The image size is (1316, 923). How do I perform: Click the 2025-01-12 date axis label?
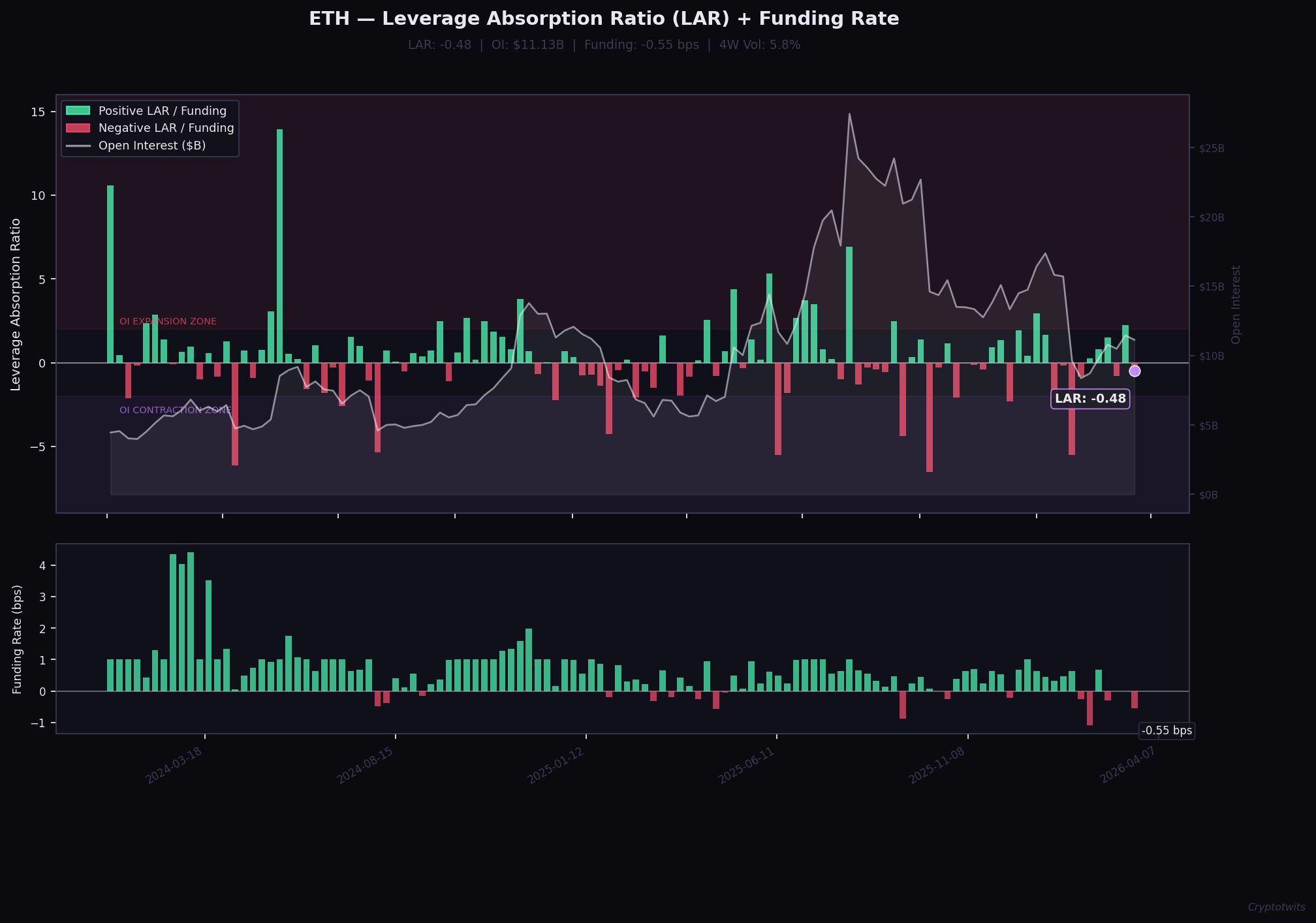click(556, 765)
